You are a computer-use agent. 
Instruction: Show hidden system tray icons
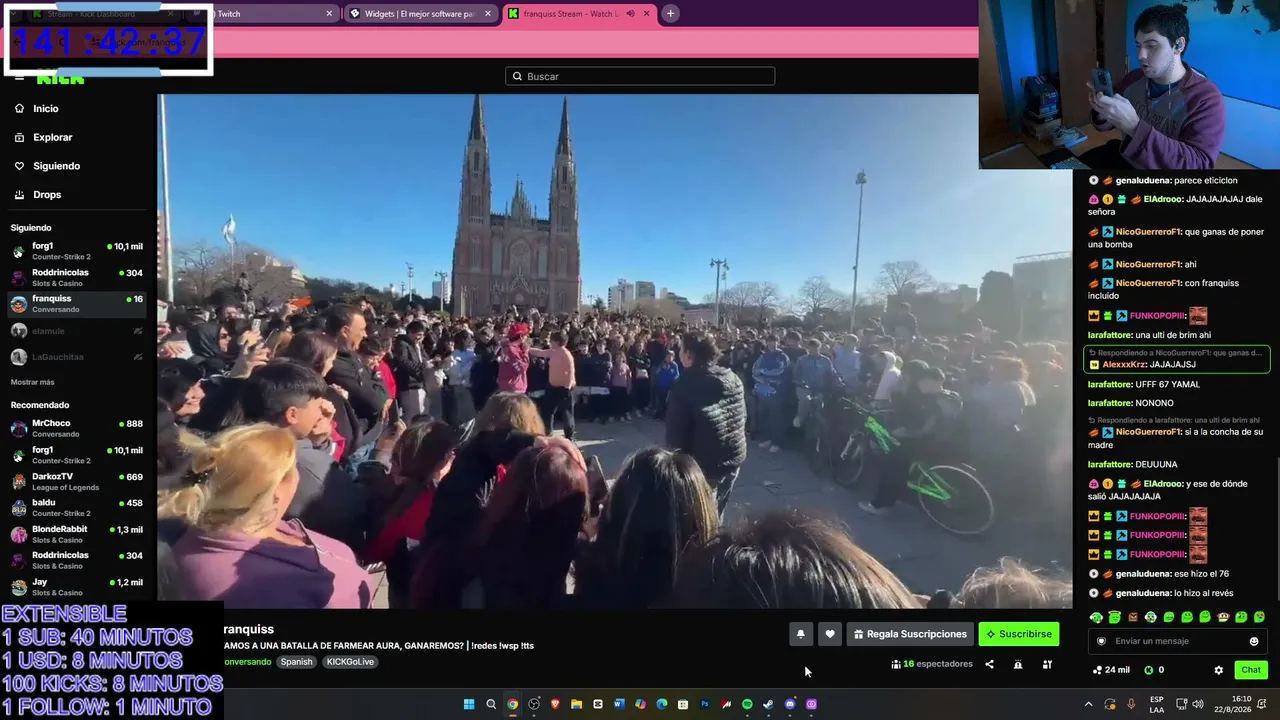1089,704
